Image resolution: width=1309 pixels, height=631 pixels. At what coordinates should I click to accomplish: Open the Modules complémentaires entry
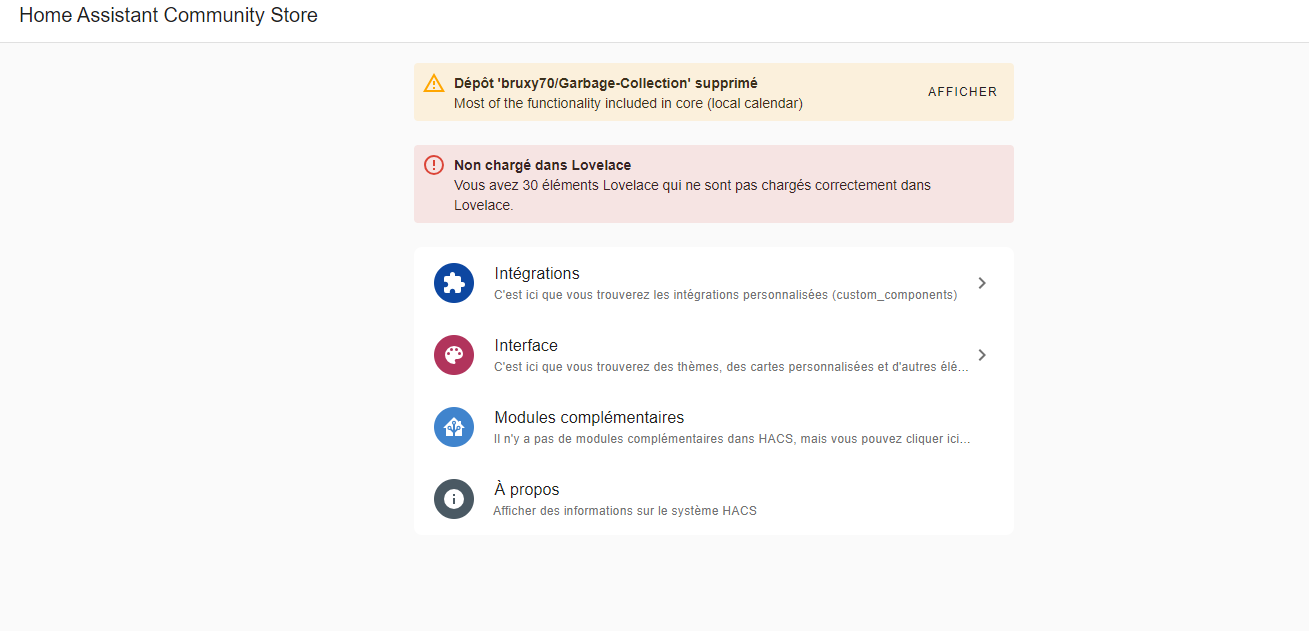[714, 427]
